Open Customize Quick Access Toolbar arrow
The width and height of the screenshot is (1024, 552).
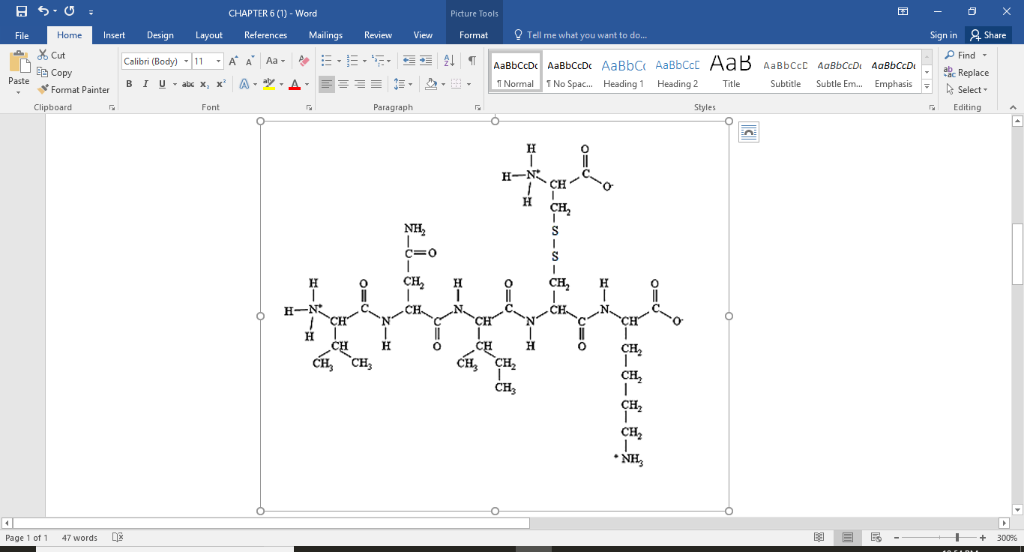click(x=91, y=12)
